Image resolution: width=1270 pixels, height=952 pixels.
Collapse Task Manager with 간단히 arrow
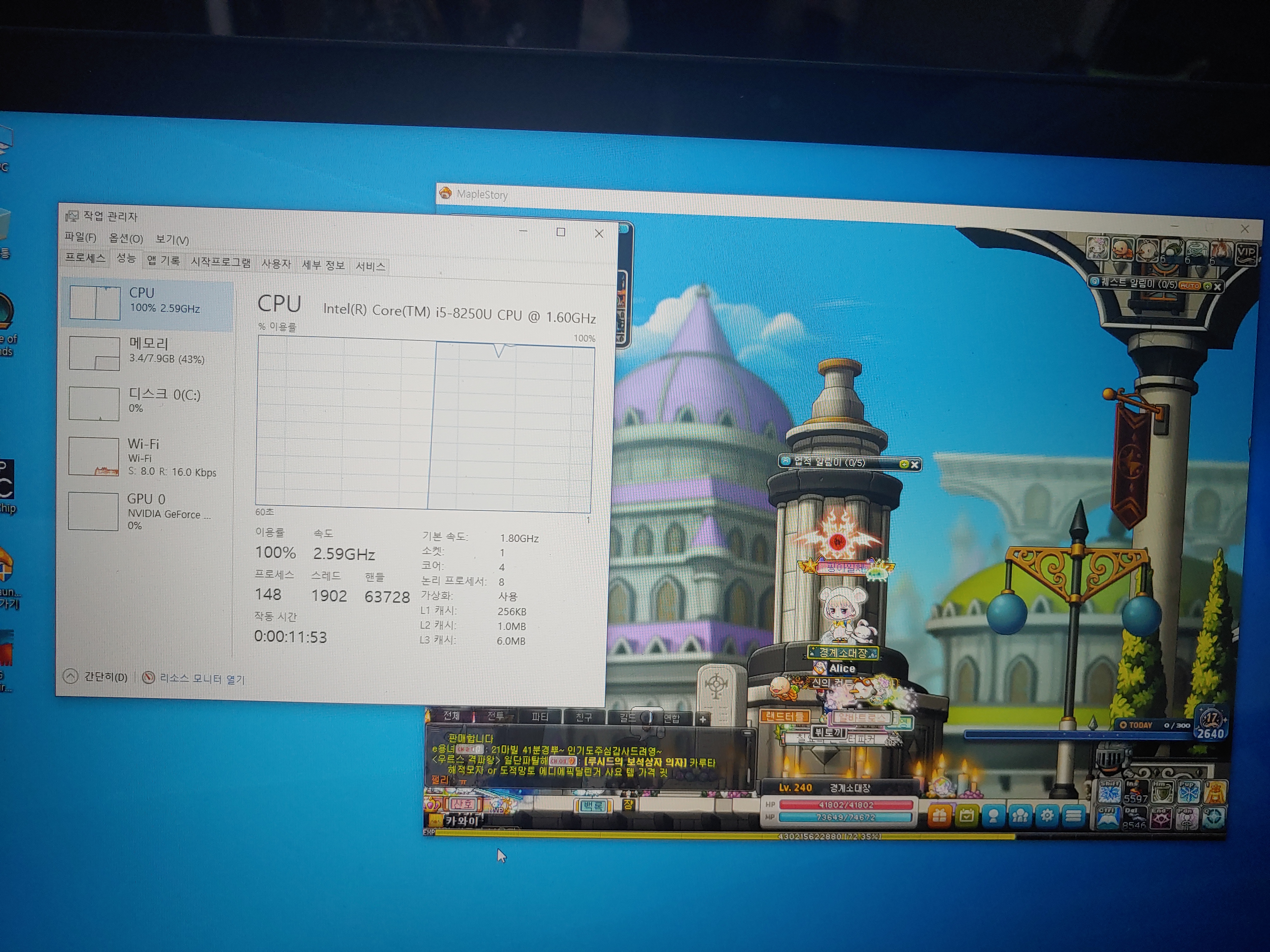click(71, 676)
